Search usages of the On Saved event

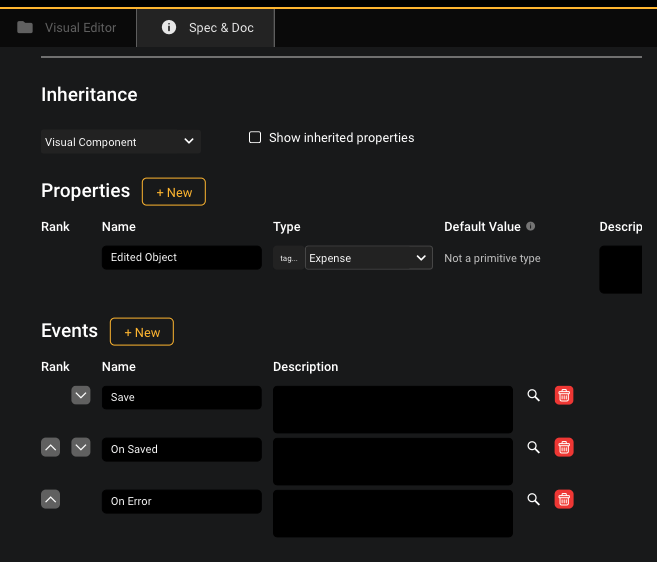pos(533,447)
